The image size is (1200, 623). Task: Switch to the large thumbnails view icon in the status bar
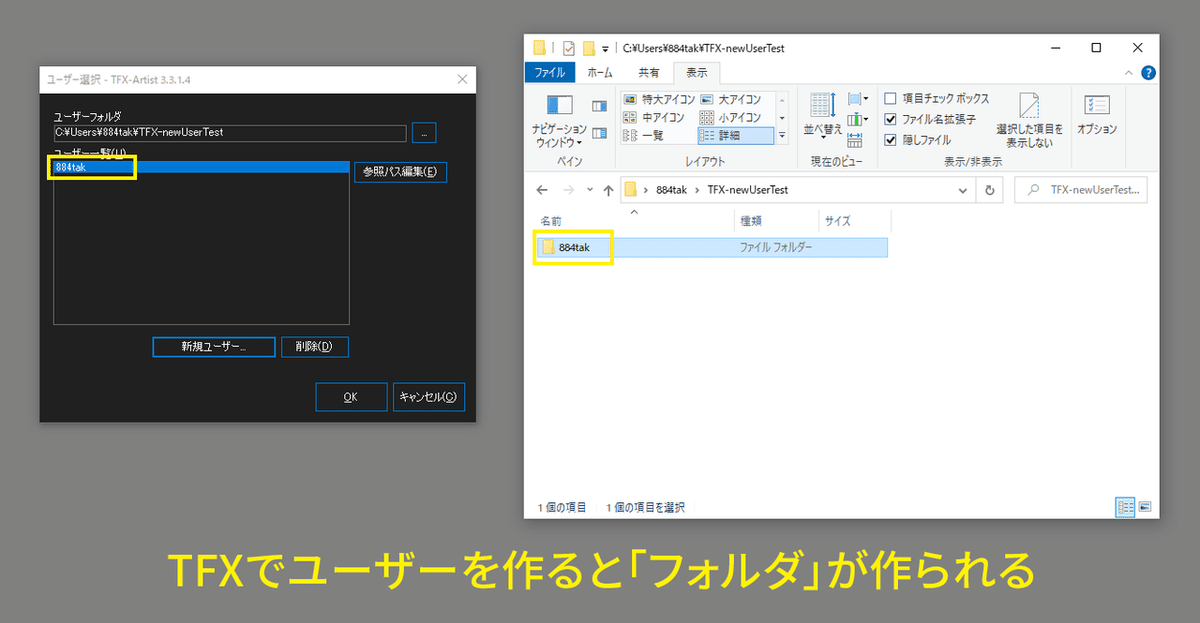[1145, 507]
